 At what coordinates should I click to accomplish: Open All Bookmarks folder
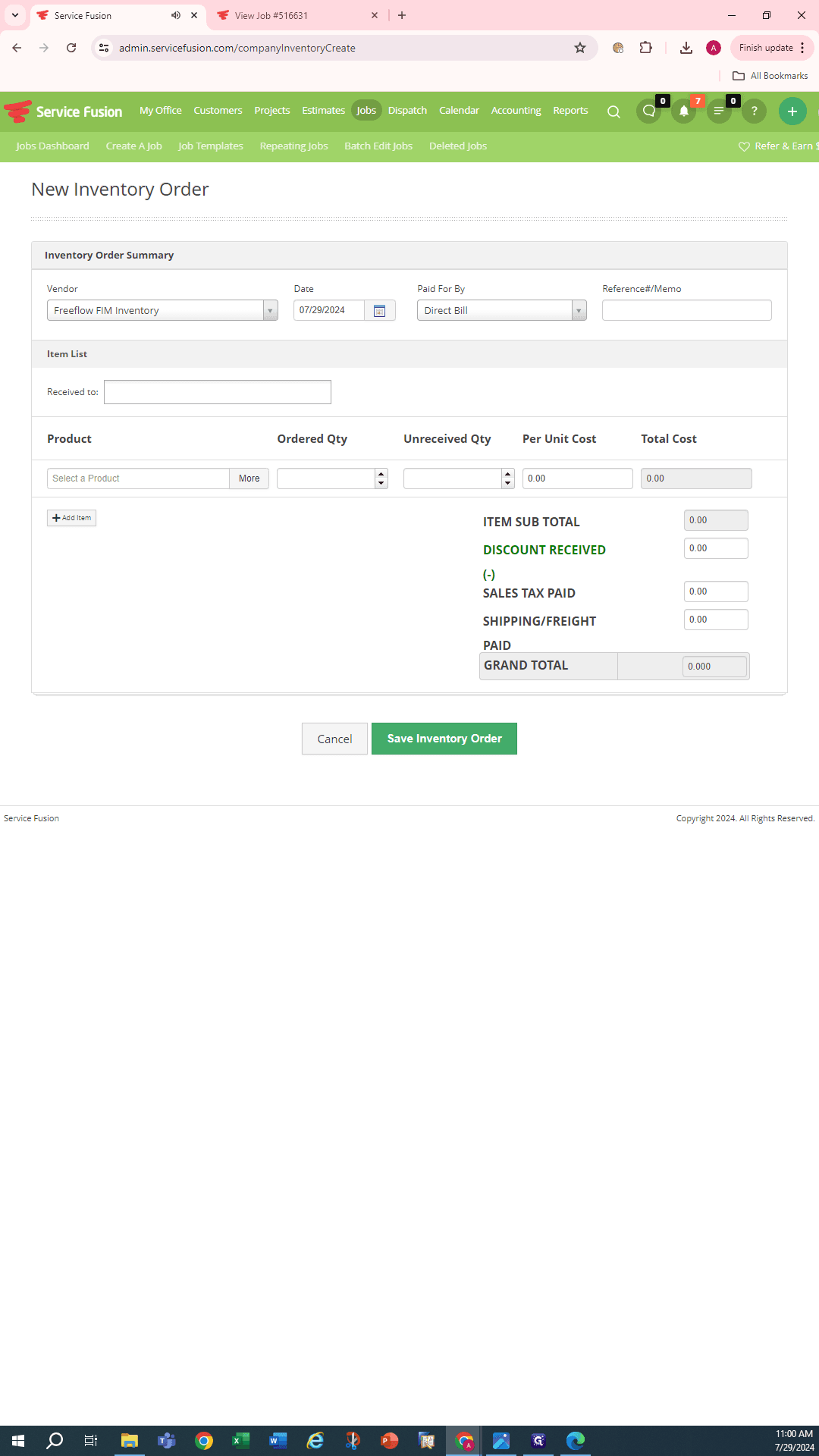770,76
